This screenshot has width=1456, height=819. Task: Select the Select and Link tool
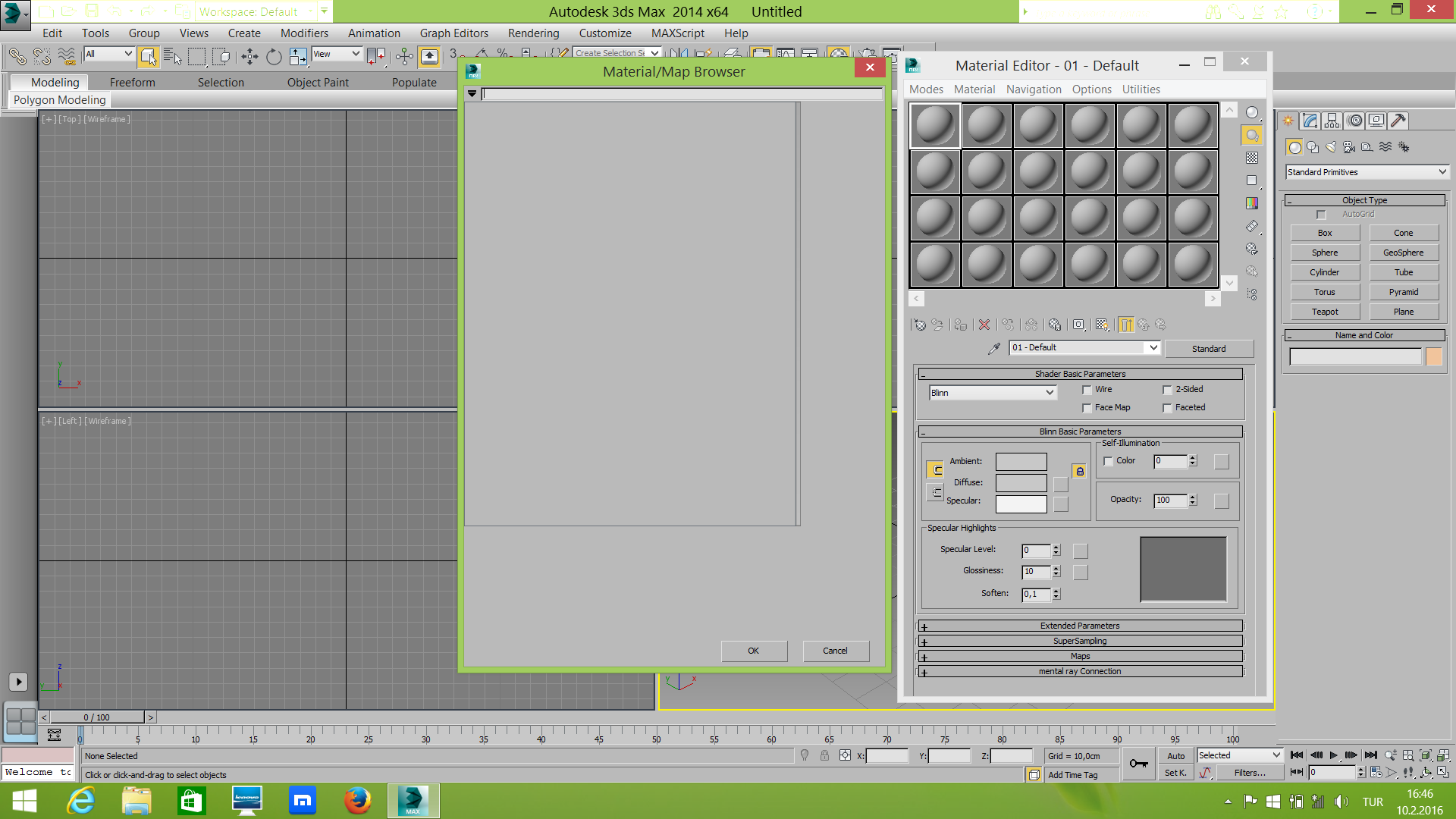pos(17,56)
